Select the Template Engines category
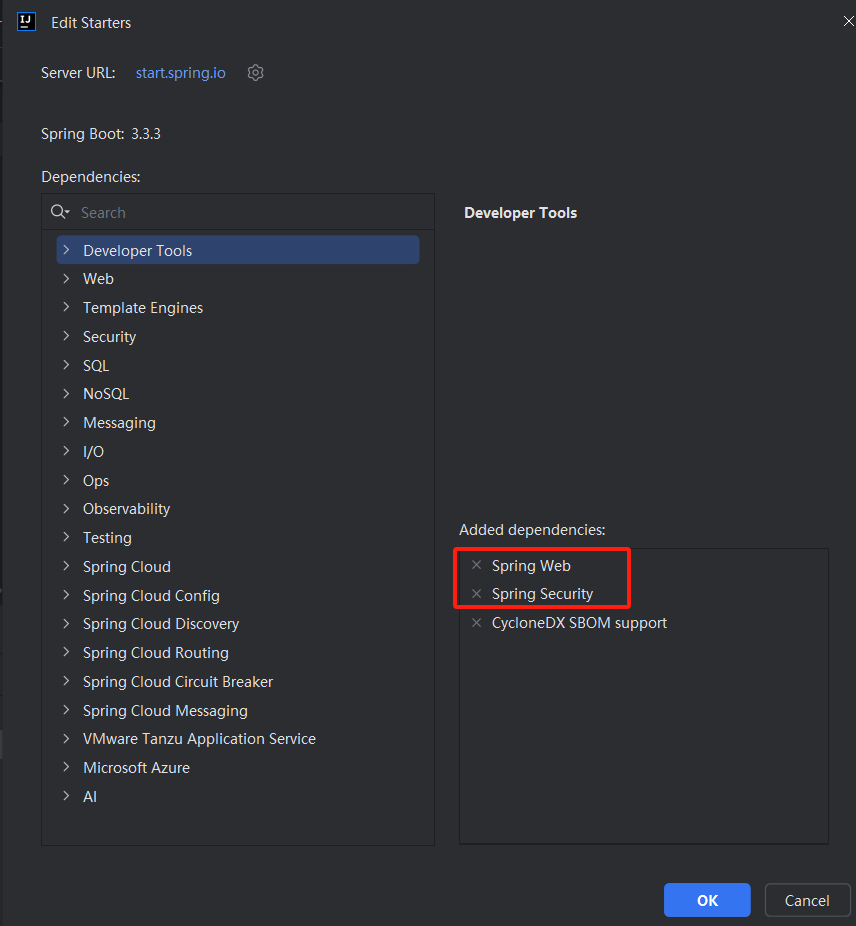Viewport: 856px width, 926px height. pyautogui.click(x=143, y=308)
